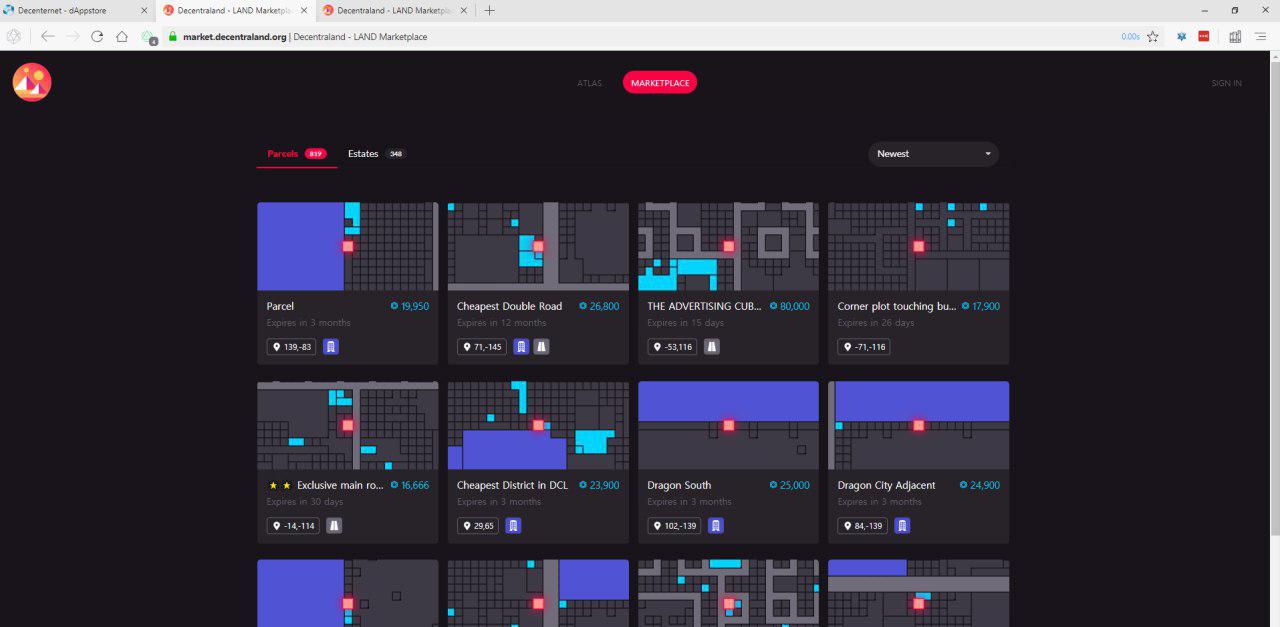This screenshot has width=1280, height=627.
Task: Open the browser main menu button
Action: pyautogui.click(x=1261, y=36)
